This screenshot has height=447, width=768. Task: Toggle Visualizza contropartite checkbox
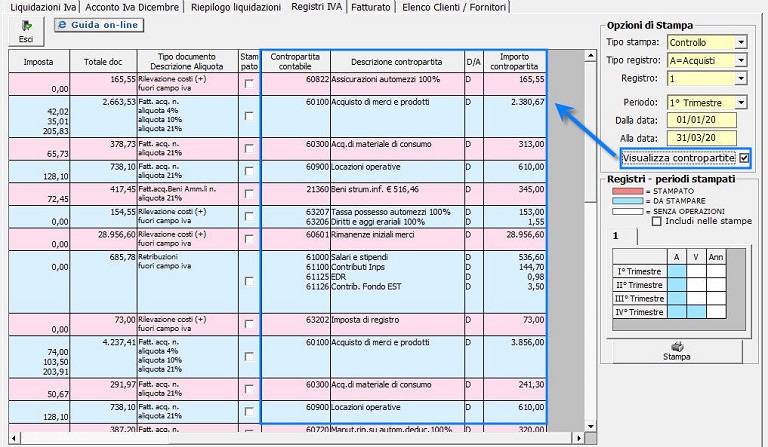click(744, 158)
